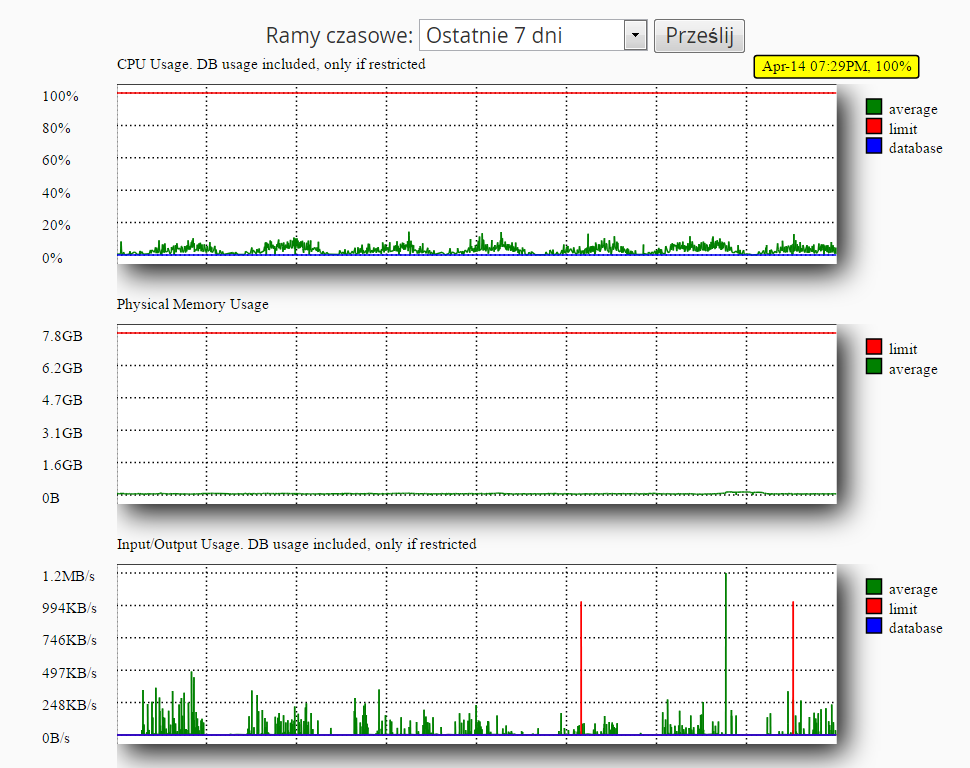Click the Input/Output Usage chart title
The image size is (970, 768).
tap(296, 545)
